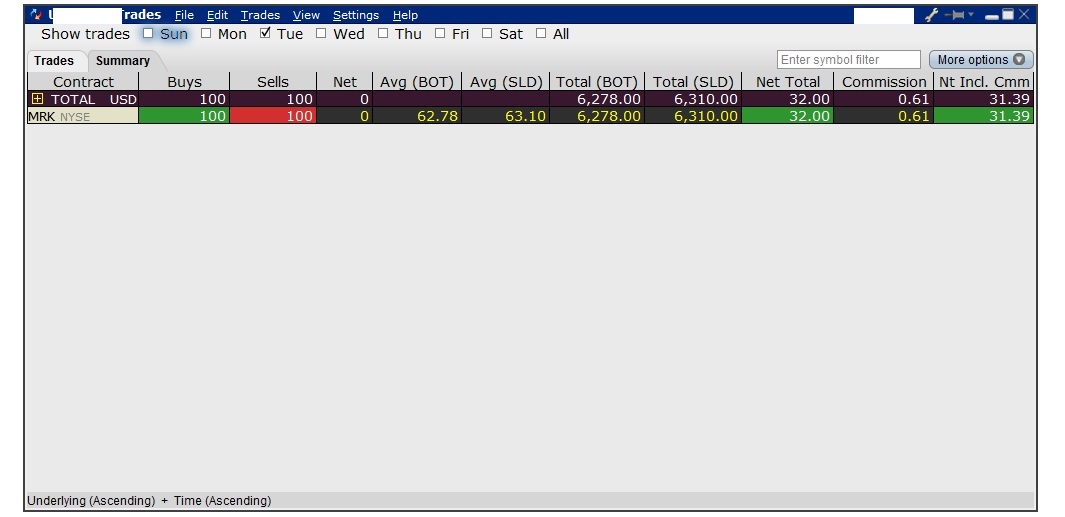This screenshot has height=517, width=1065.
Task: Click the Show trades label
Action: pos(85,34)
